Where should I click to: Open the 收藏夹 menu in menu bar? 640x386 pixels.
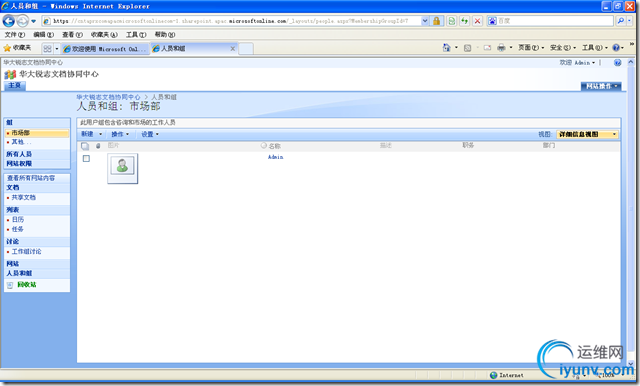(104, 35)
